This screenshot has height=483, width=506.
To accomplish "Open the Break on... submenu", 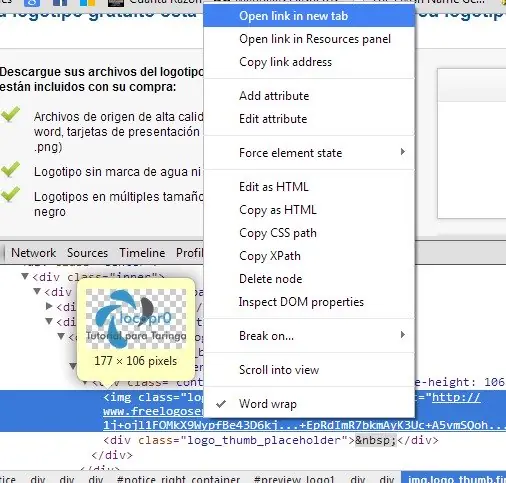I will coord(309,336).
